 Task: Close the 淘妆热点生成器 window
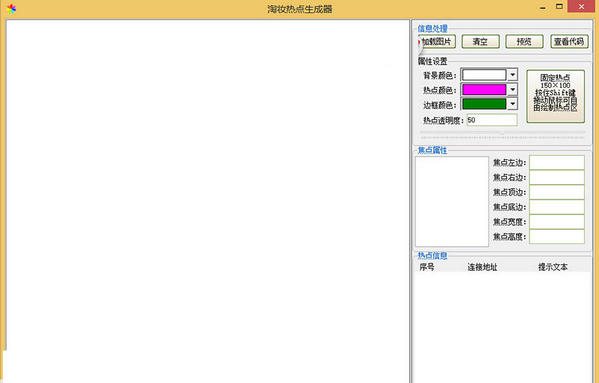pyautogui.click(x=581, y=6)
